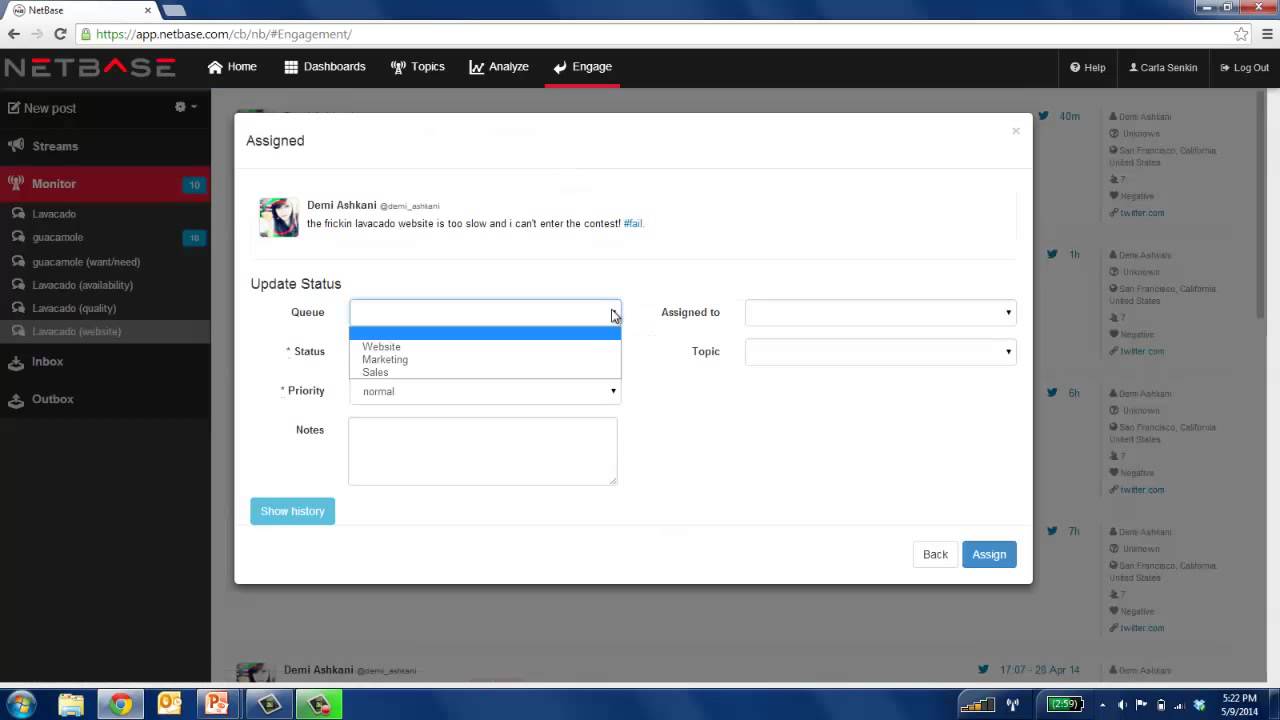Screen dimensions: 1280x720
Task: Open a new browser tab
Action: click(x=174, y=11)
